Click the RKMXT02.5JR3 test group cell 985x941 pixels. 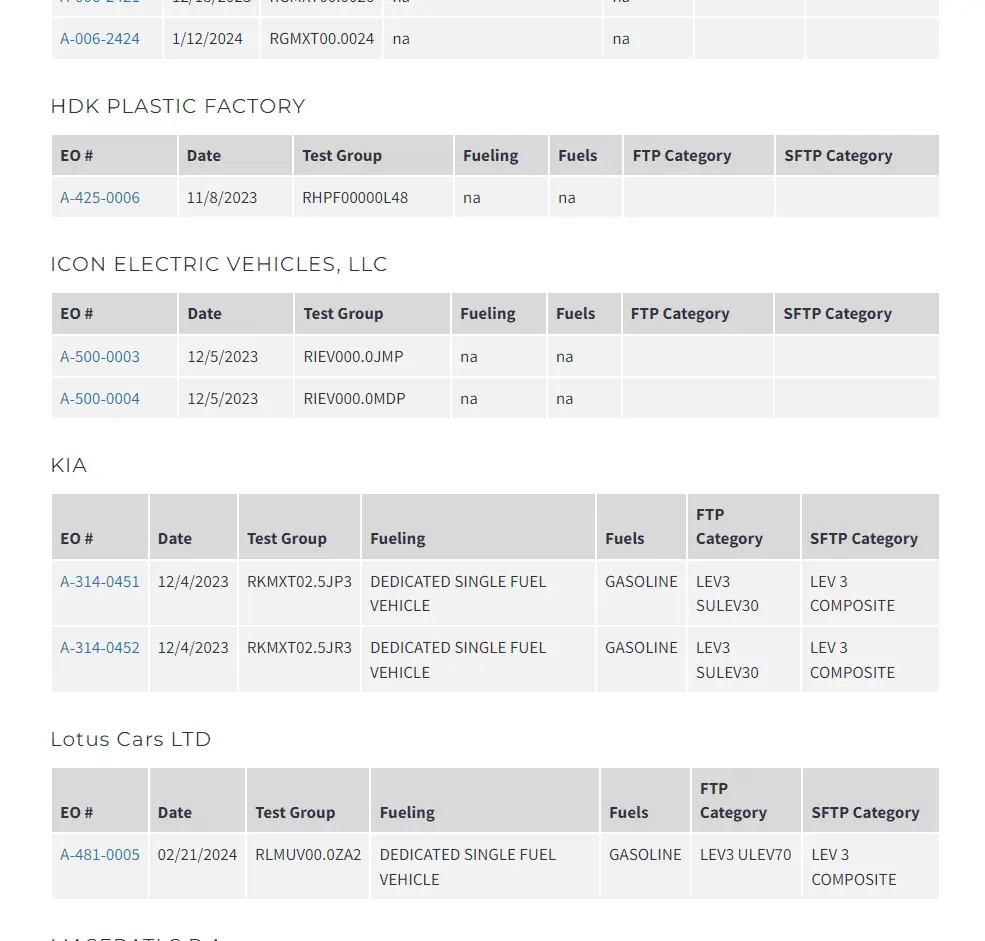pos(299,647)
